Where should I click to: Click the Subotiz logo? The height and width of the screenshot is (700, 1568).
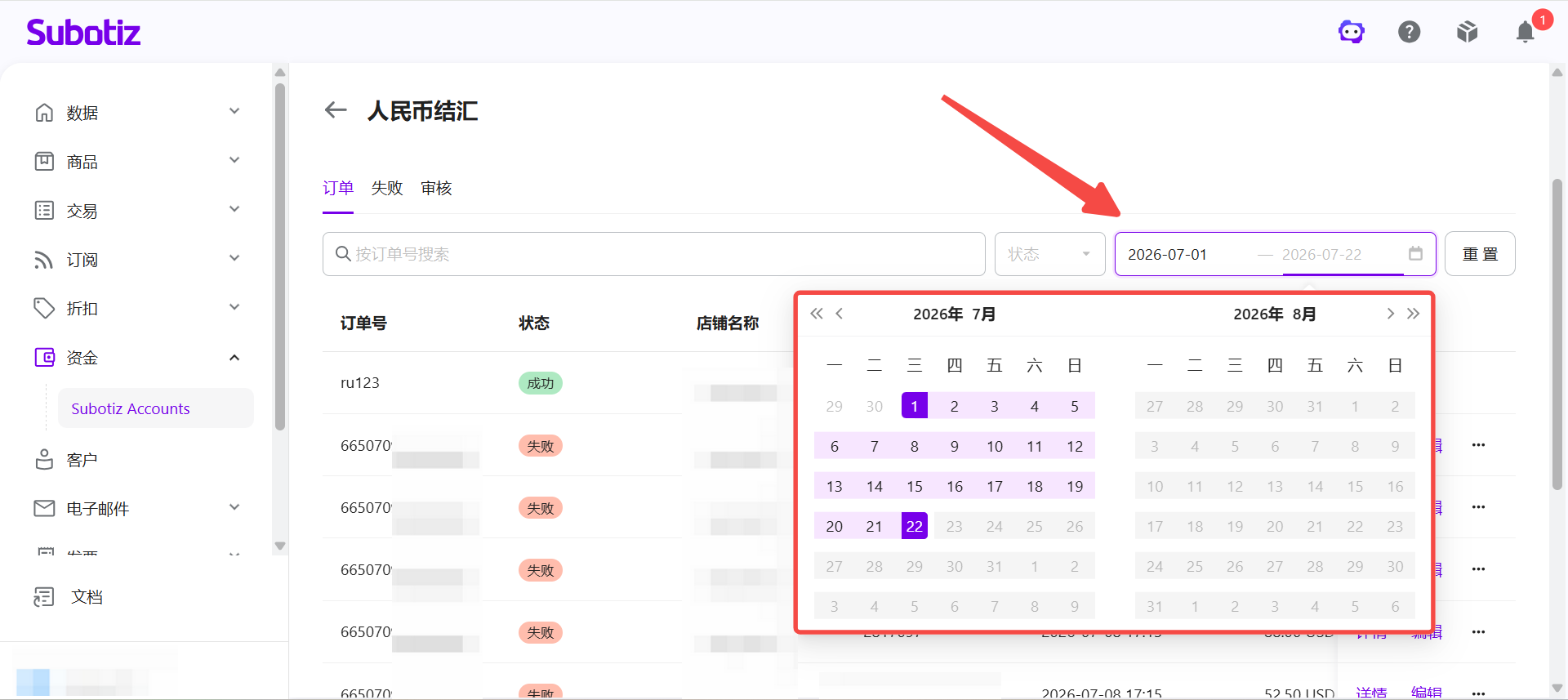pyautogui.click(x=83, y=33)
